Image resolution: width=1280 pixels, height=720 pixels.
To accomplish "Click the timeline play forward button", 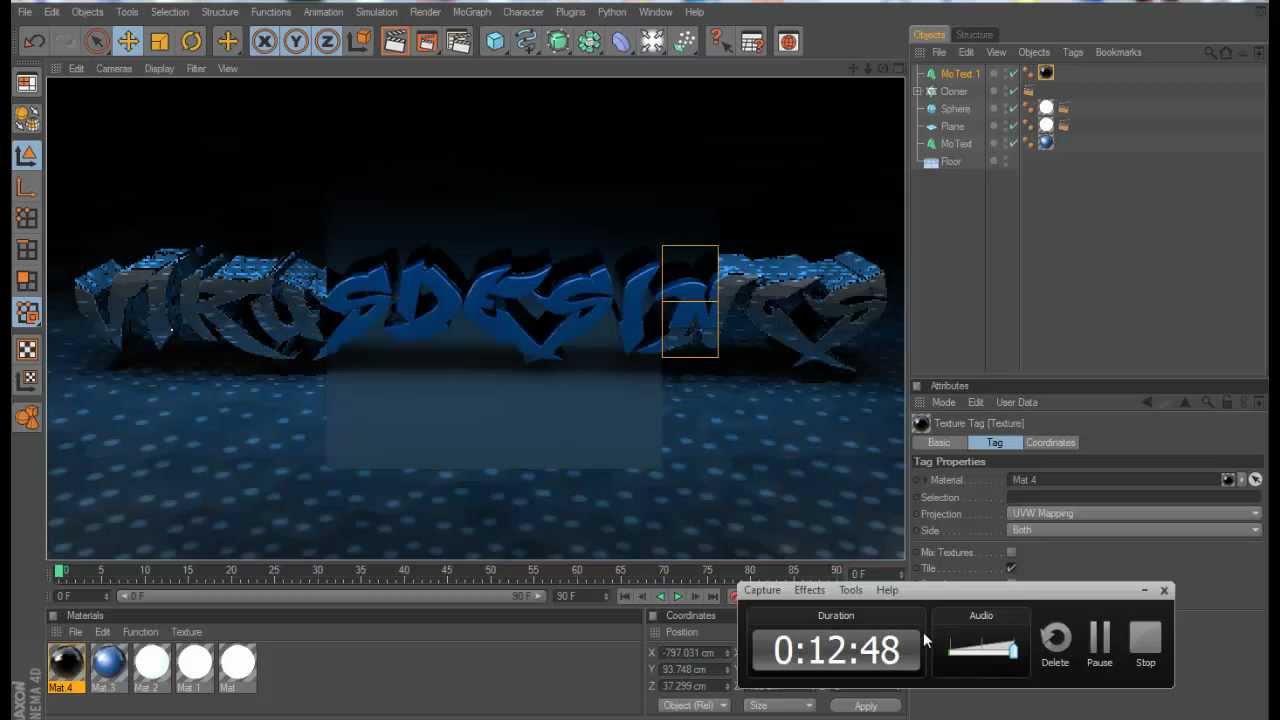I will click(678, 597).
